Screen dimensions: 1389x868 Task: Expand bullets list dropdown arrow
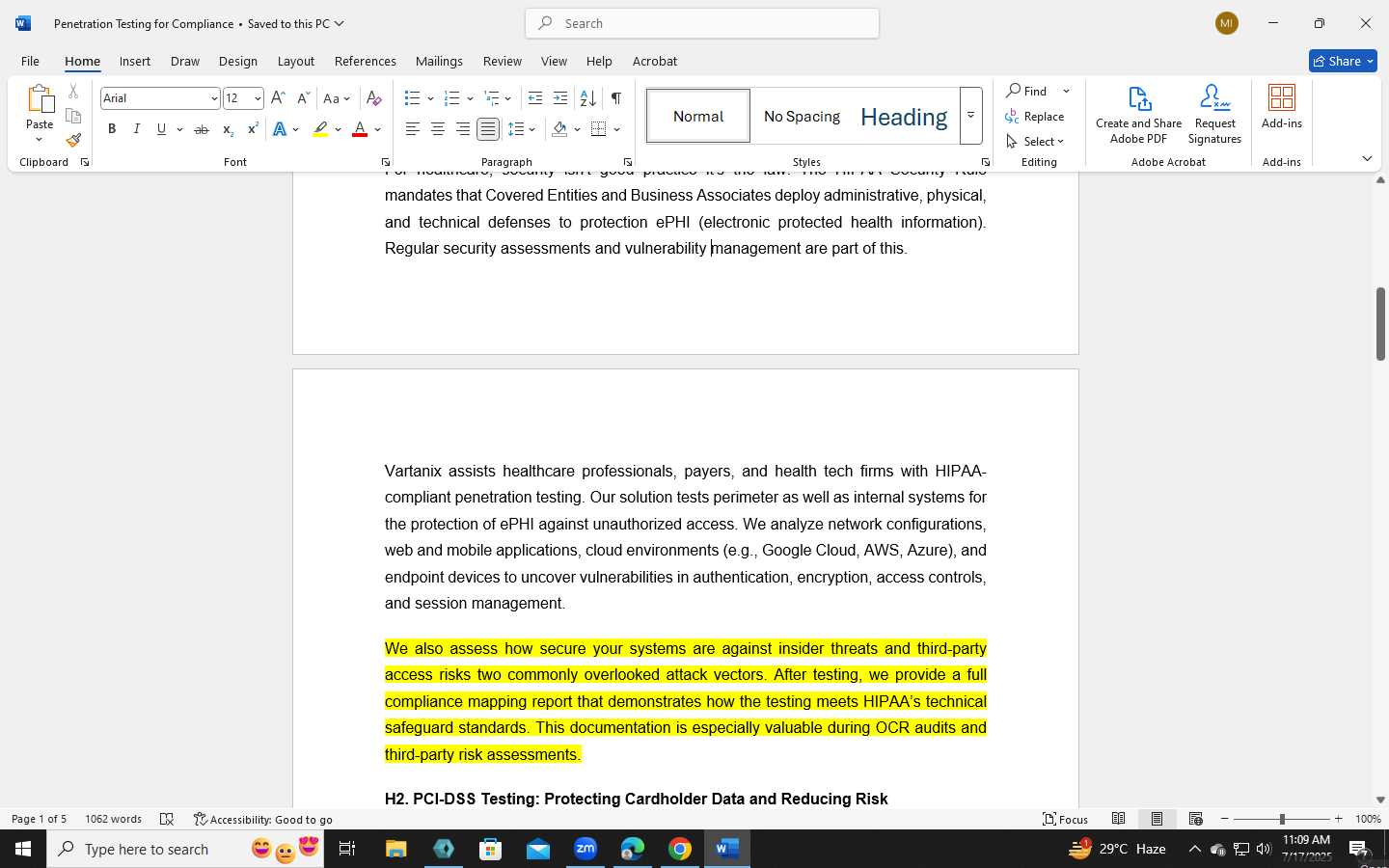click(430, 98)
